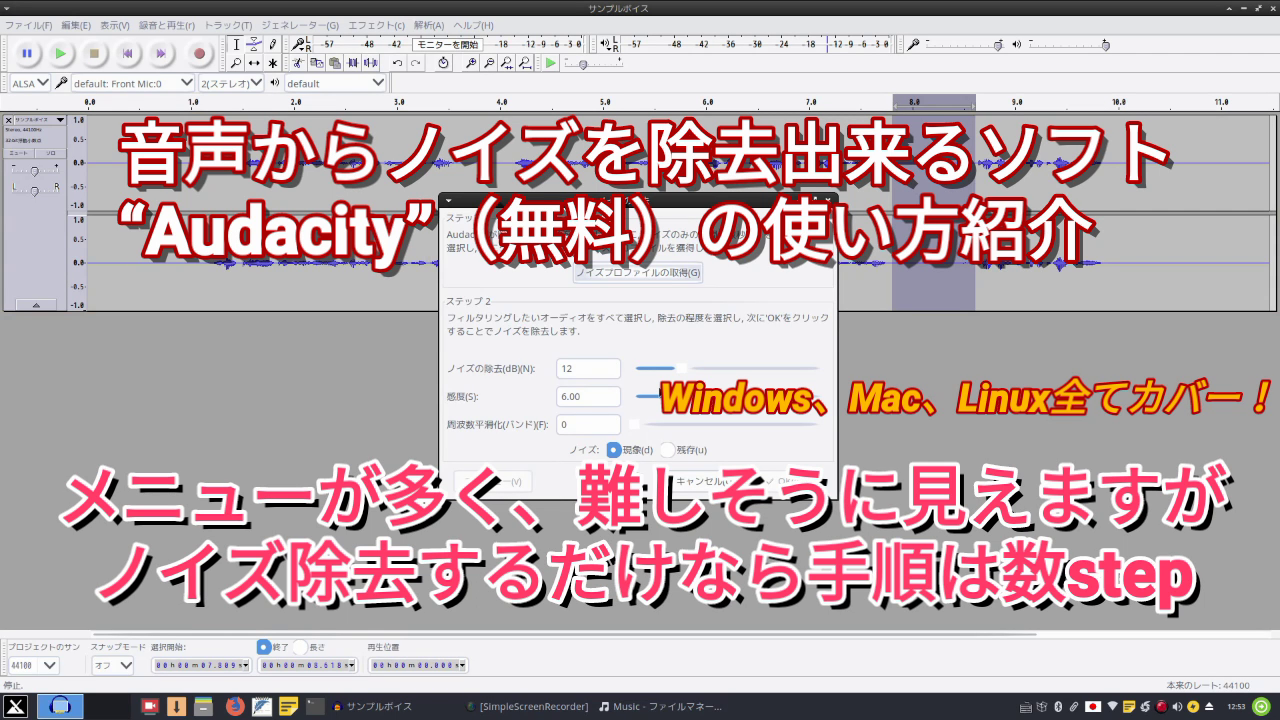Click the Redo arrow icon
Image resolution: width=1280 pixels, height=720 pixels.
pyautogui.click(x=416, y=63)
